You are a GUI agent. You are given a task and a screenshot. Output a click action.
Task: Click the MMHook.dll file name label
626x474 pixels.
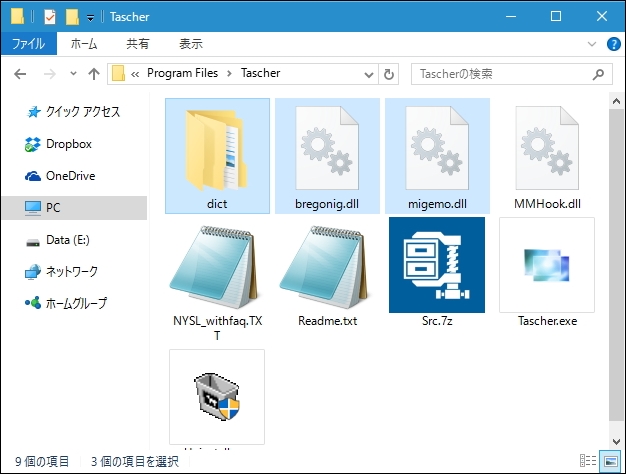(547, 204)
